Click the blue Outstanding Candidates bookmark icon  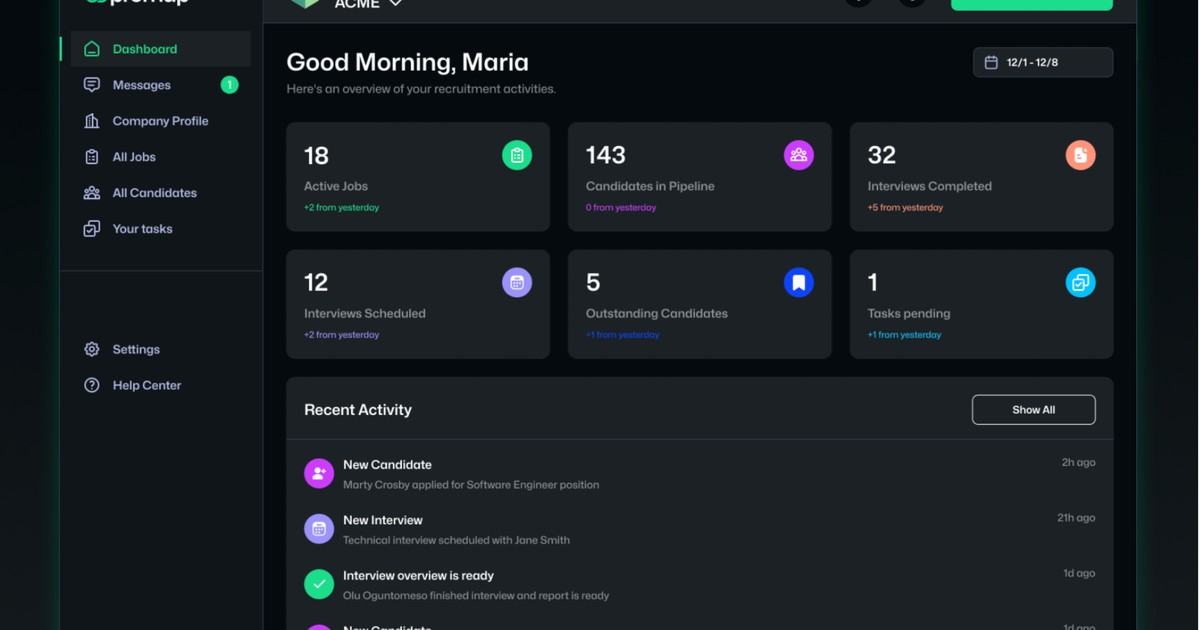pyautogui.click(x=799, y=282)
